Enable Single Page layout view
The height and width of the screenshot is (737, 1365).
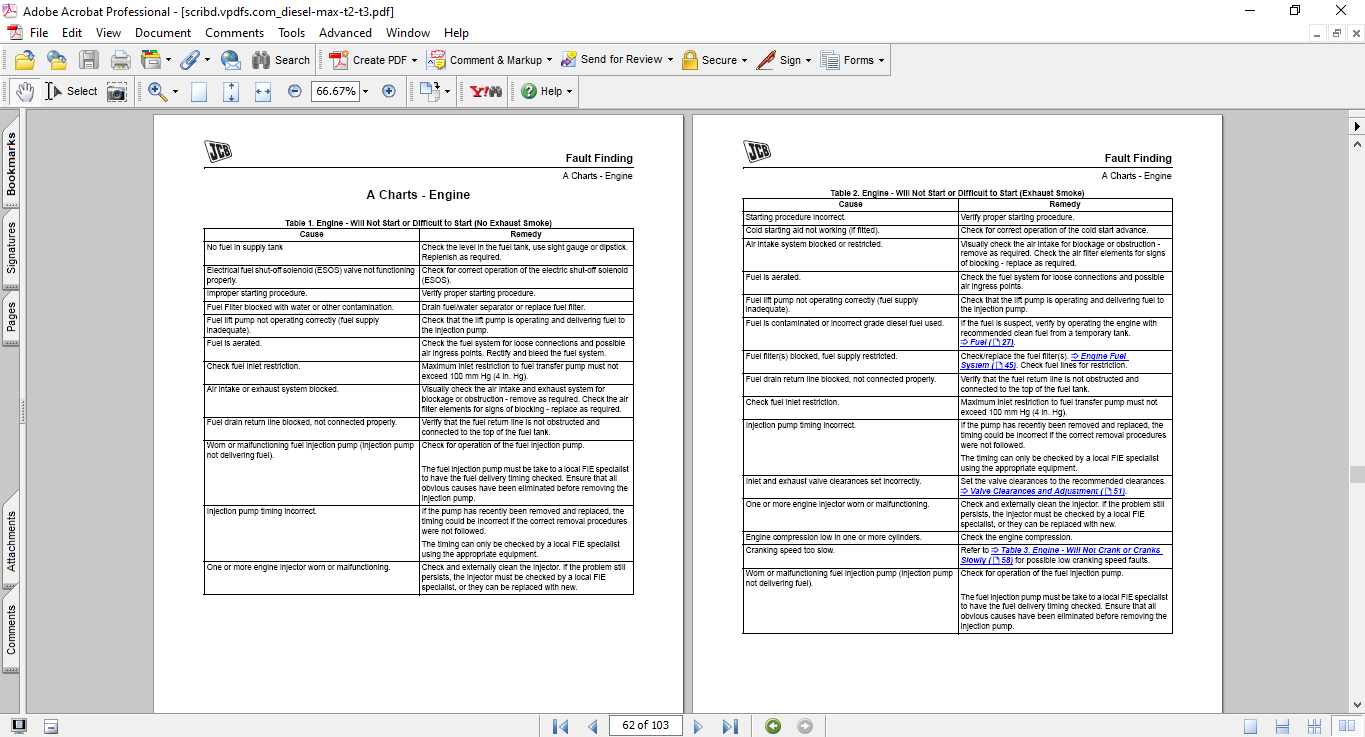pyautogui.click(x=1250, y=726)
